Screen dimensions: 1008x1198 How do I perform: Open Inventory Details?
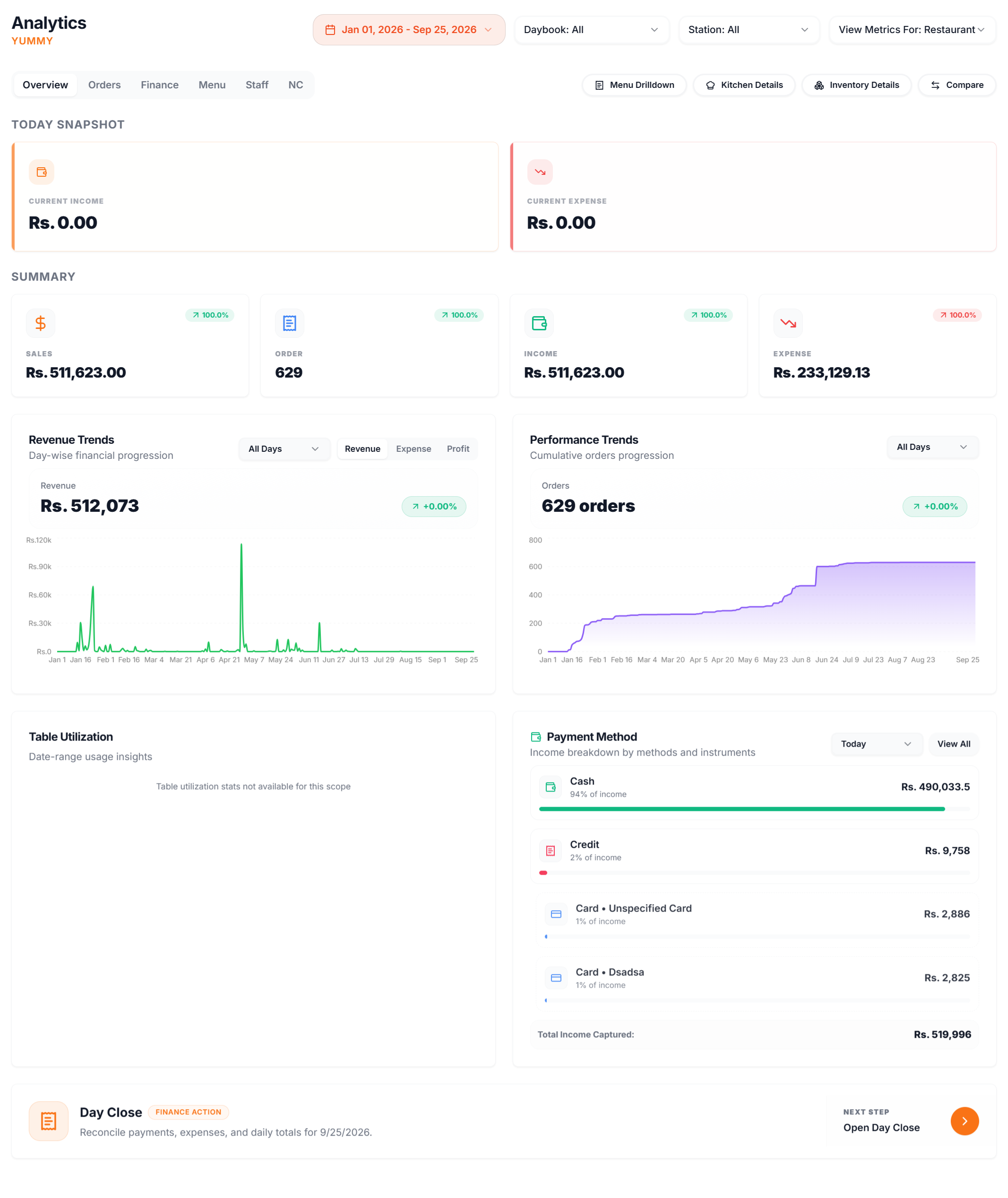pyautogui.click(x=856, y=85)
